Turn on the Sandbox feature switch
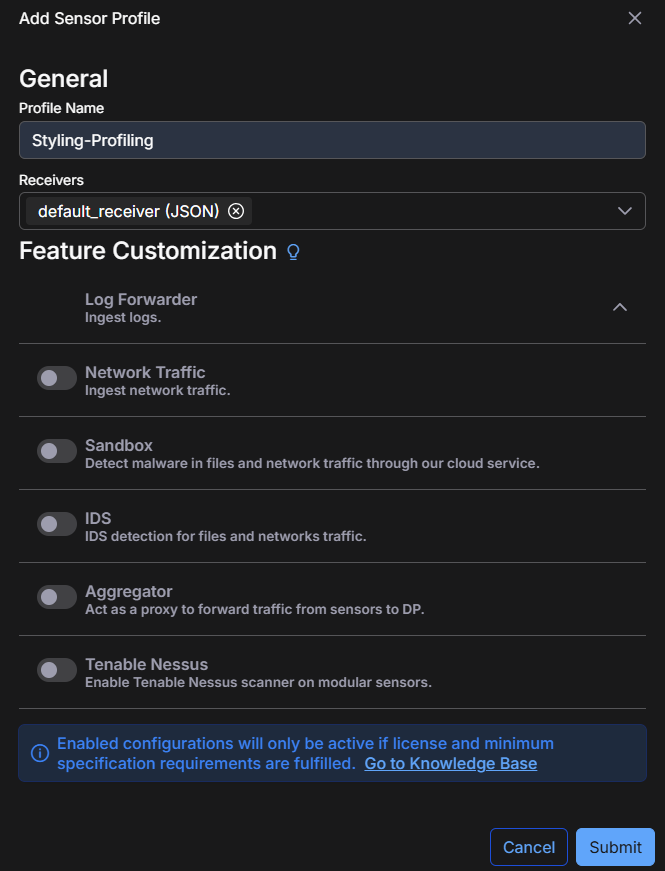665x871 pixels. pos(57,451)
